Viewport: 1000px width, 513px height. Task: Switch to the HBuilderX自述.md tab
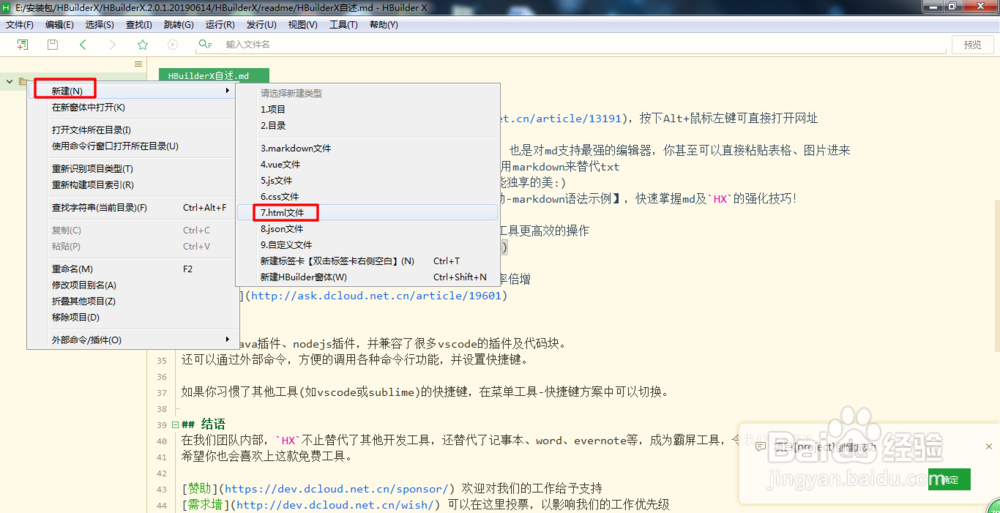[214, 75]
